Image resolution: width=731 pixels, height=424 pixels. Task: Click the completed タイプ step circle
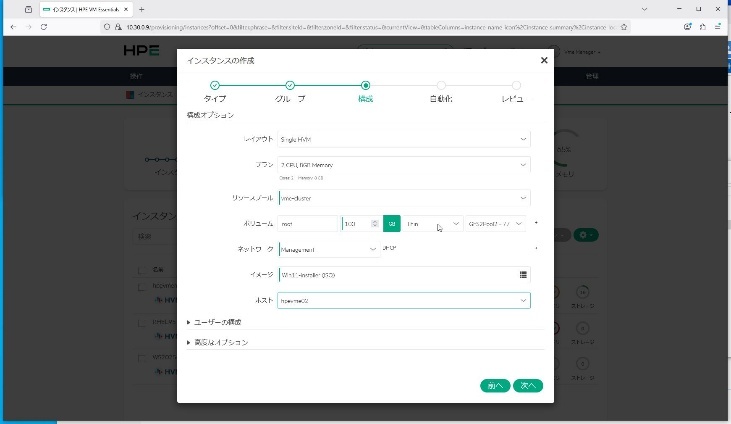point(215,86)
